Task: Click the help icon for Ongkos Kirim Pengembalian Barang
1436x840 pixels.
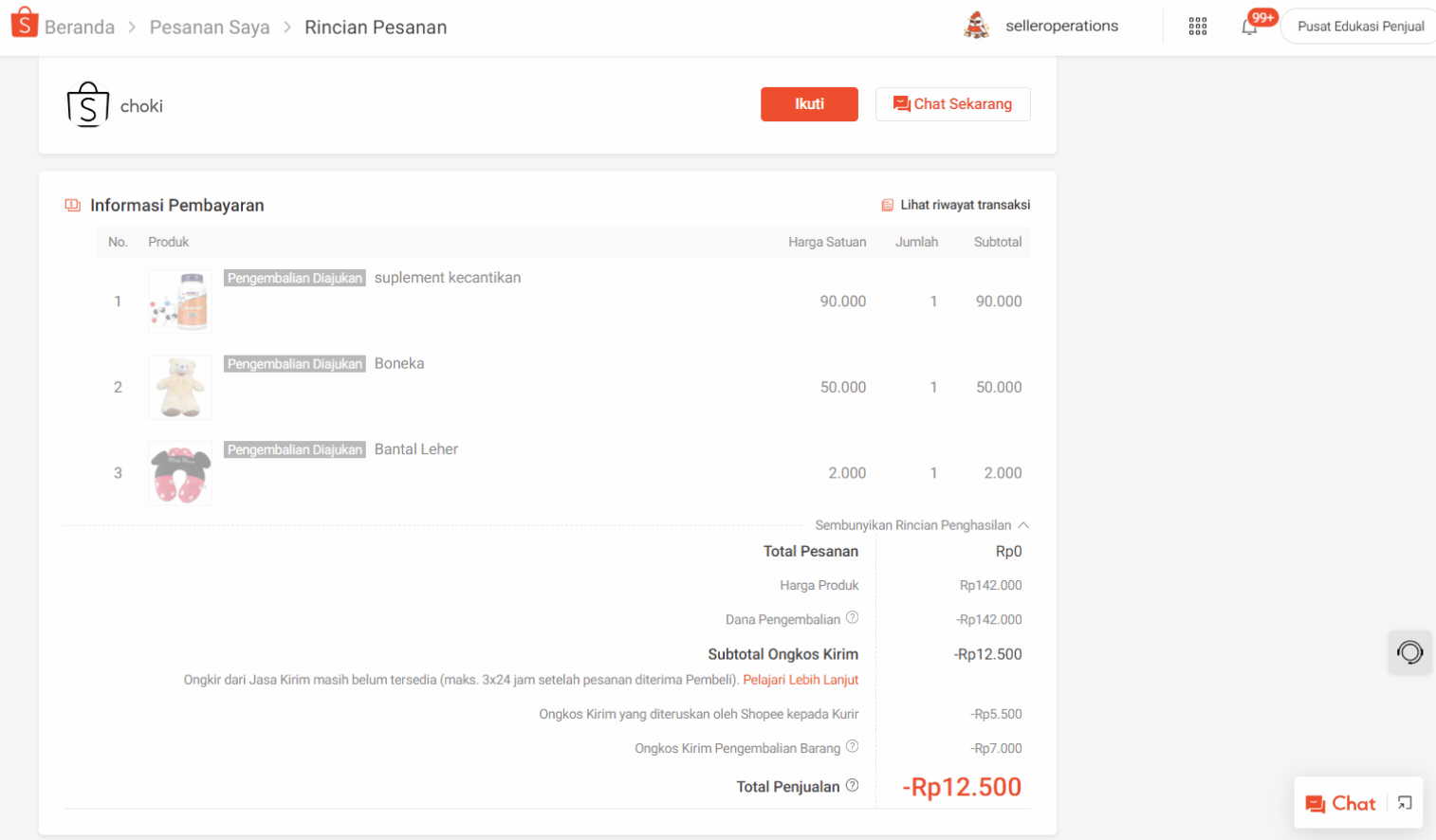Action: point(852,747)
